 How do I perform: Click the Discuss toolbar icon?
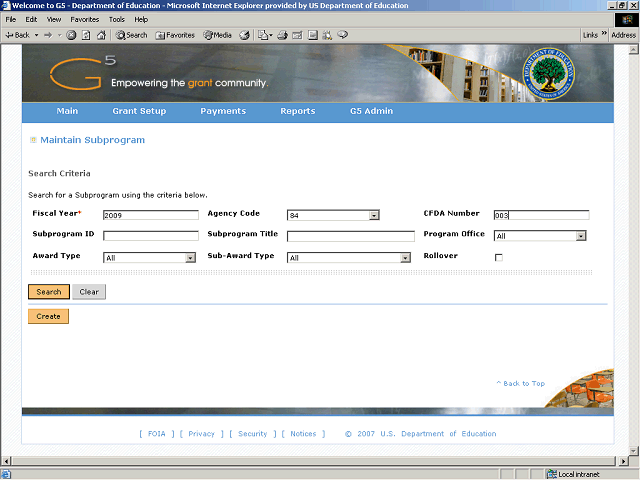(x=313, y=35)
